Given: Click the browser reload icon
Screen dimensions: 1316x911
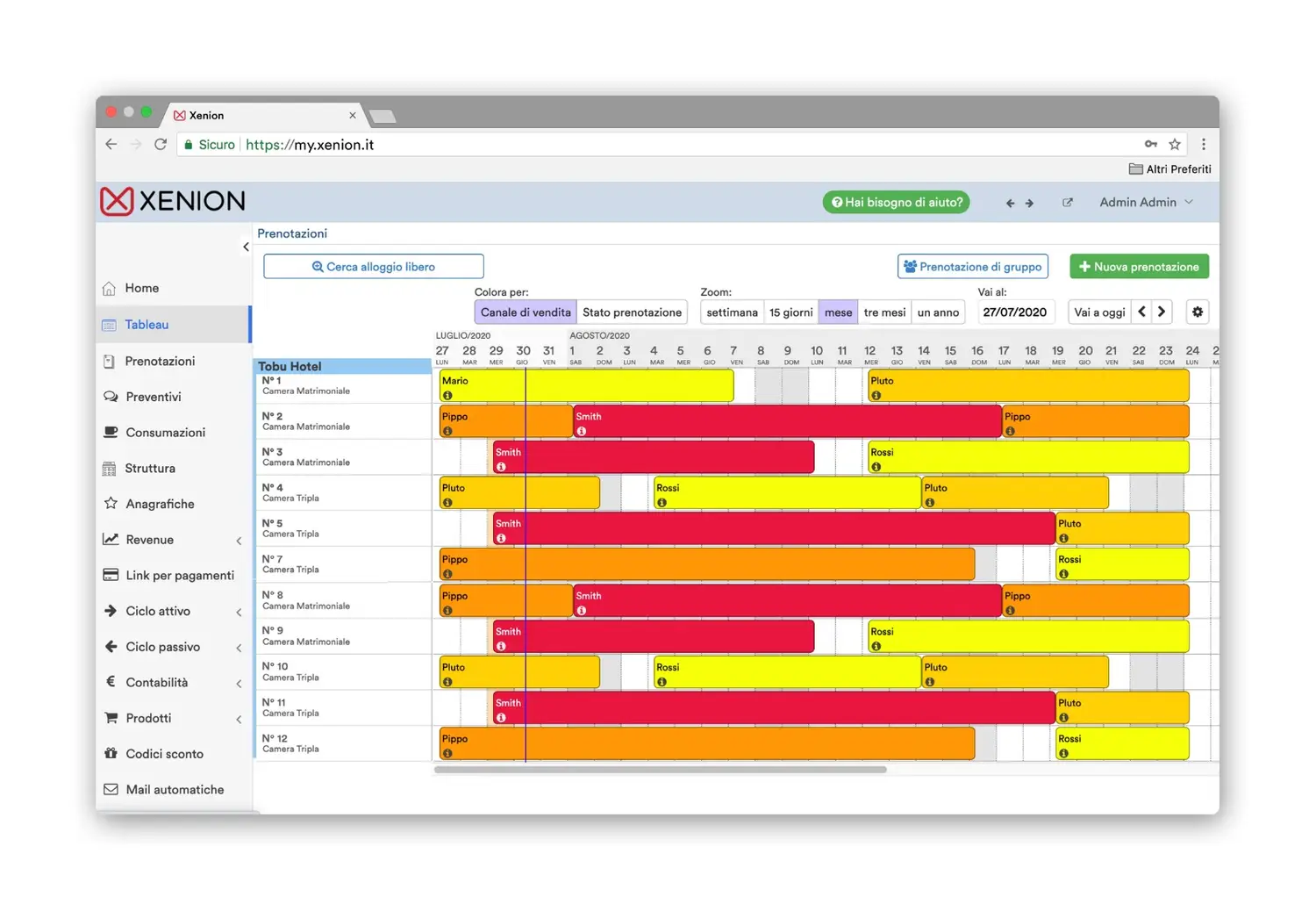Looking at the screenshot, I should pos(161,145).
